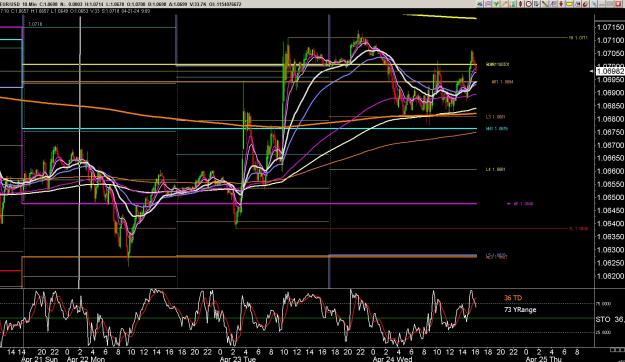This screenshot has width=625, height=362.
Task: Select the diagonal line drawing tool
Action: pyautogui.click(x=544, y=4)
